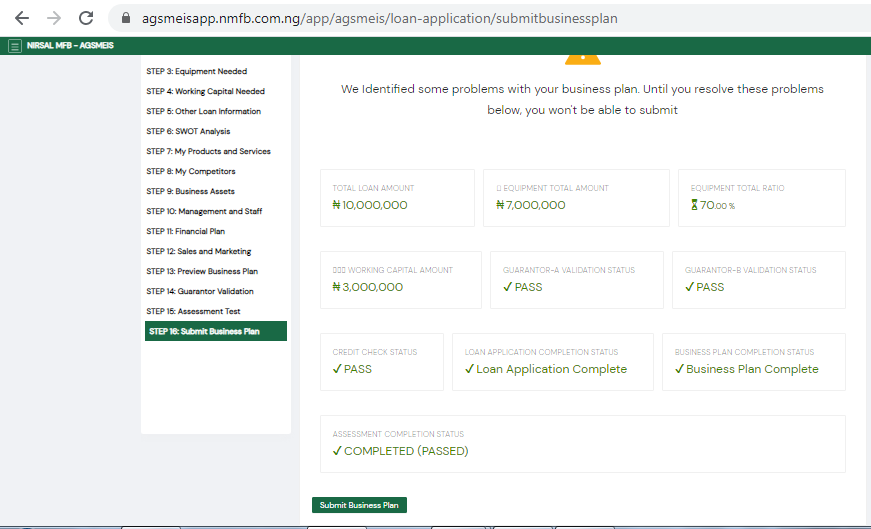The width and height of the screenshot is (871, 529).
Task: Click the checkmark beside Loan Application Complete
Action: pyautogui.click(x=469, y=369)
